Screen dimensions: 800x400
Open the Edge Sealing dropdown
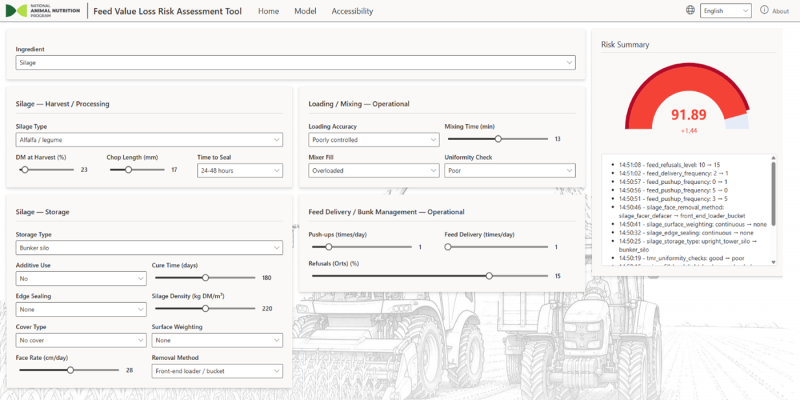pyautogui.click(x=81, y=309)
